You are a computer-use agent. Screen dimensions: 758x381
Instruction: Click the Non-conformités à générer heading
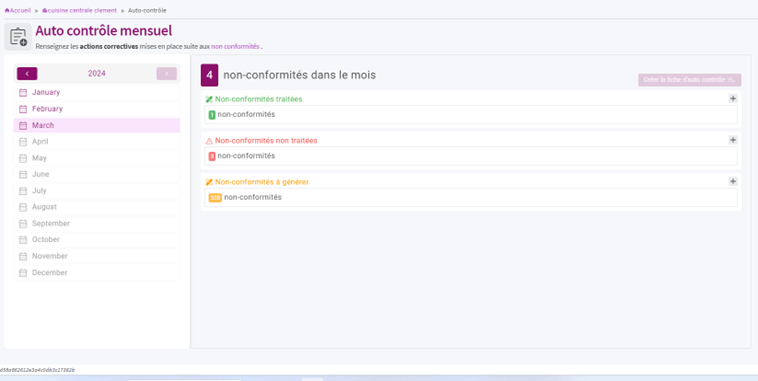click(x=262, y=182)
